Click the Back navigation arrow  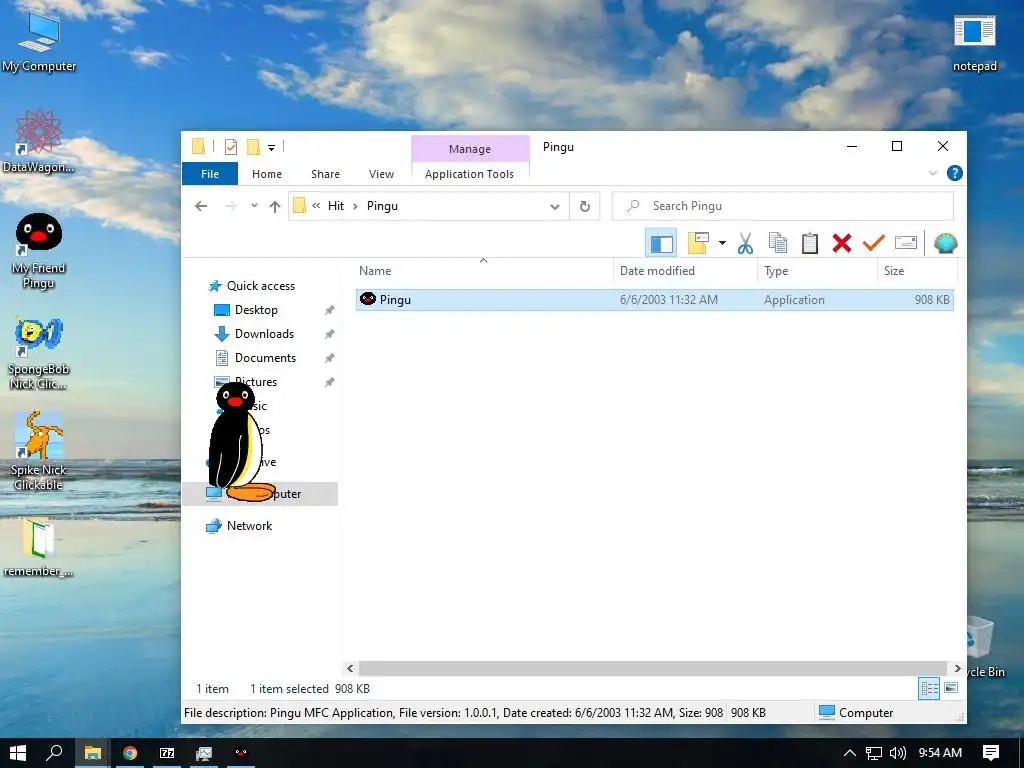click(201, 206)
